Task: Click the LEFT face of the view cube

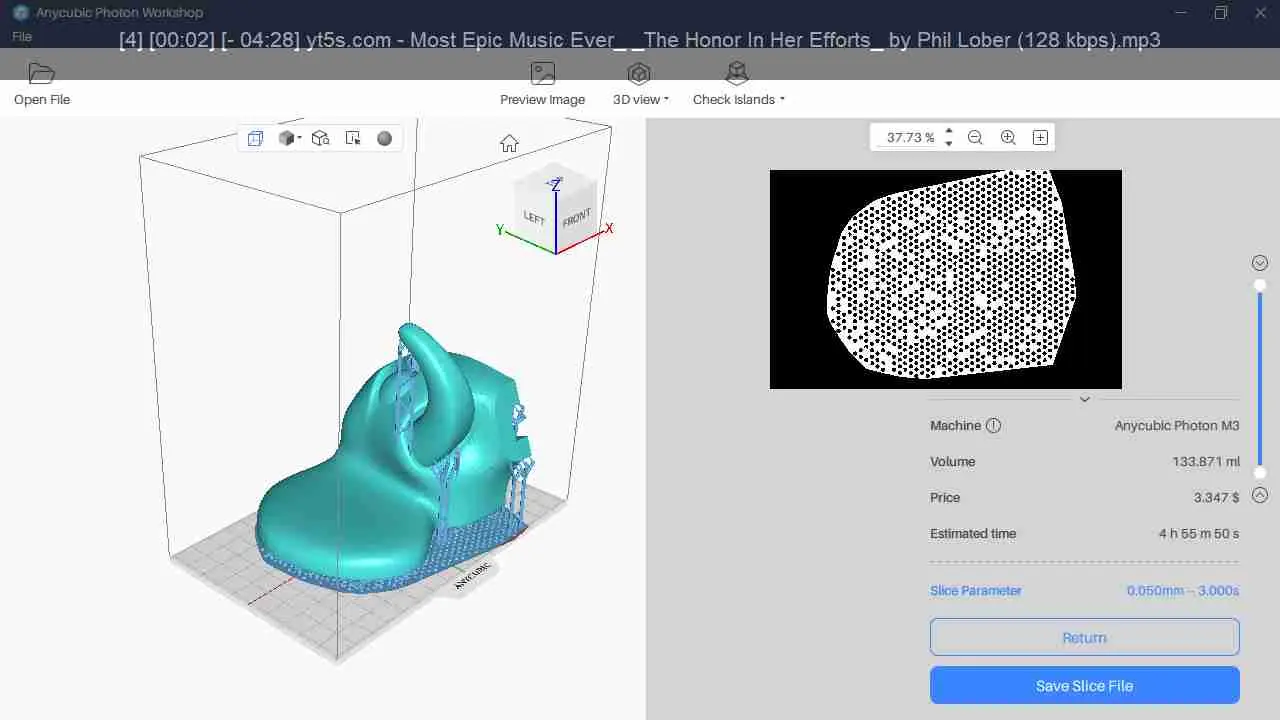Action: [534, 217]
